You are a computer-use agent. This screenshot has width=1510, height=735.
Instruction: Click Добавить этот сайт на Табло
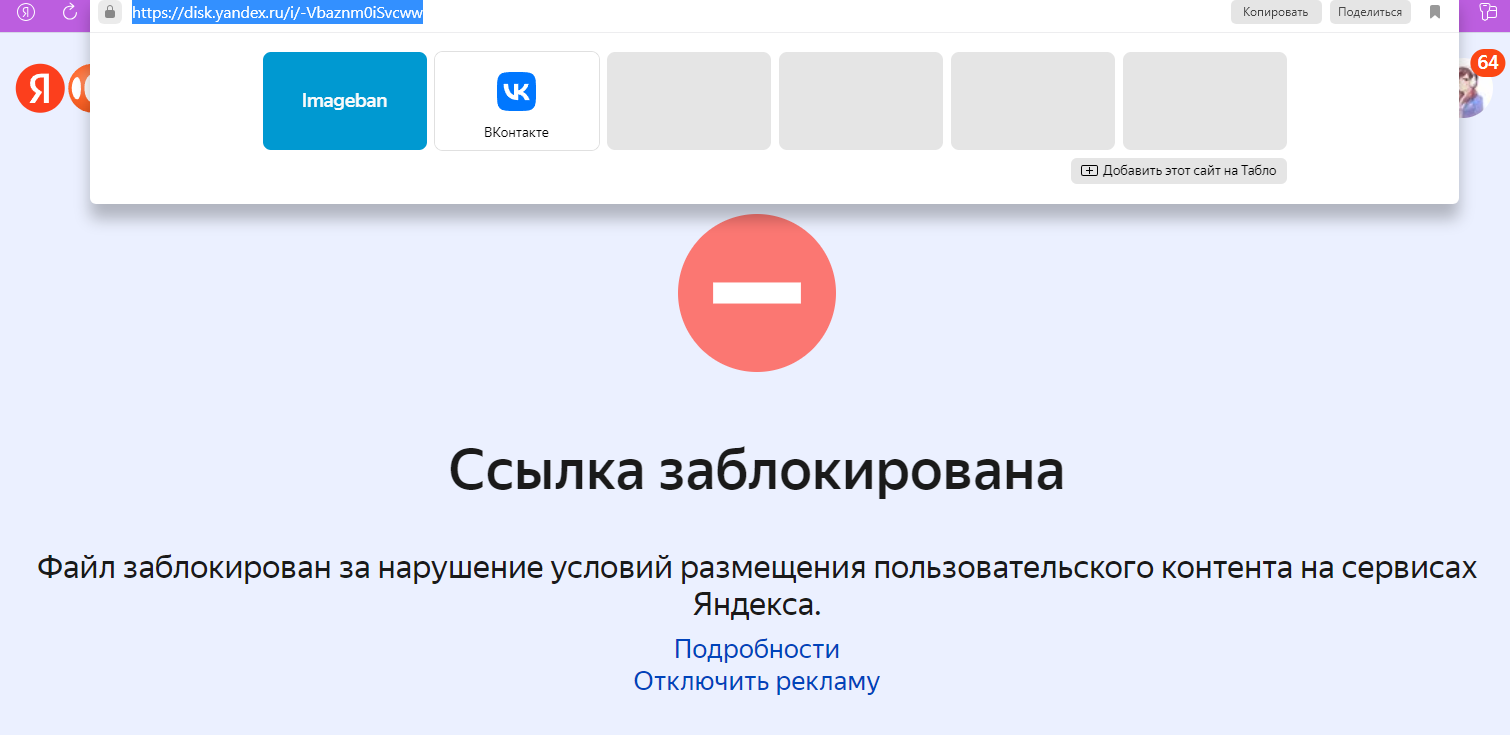click(1179, 171)
